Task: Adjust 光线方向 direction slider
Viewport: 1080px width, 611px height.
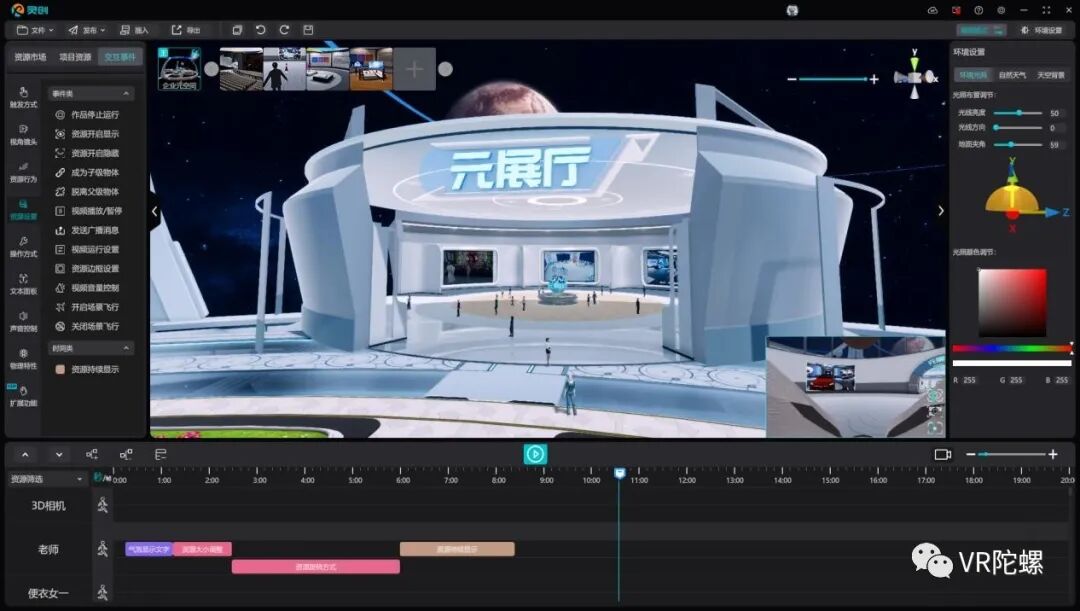Action: click(1019, 127)
